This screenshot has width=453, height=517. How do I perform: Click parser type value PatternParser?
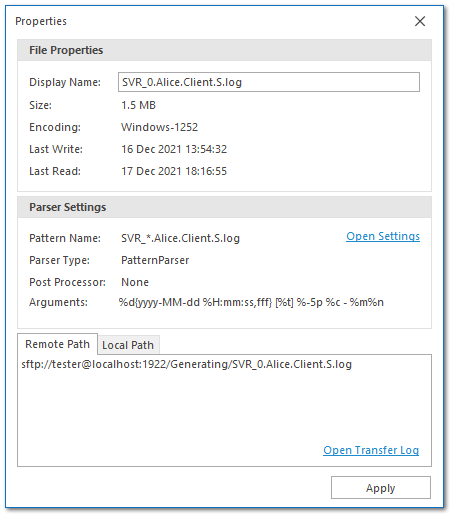(x=155, y=260)
